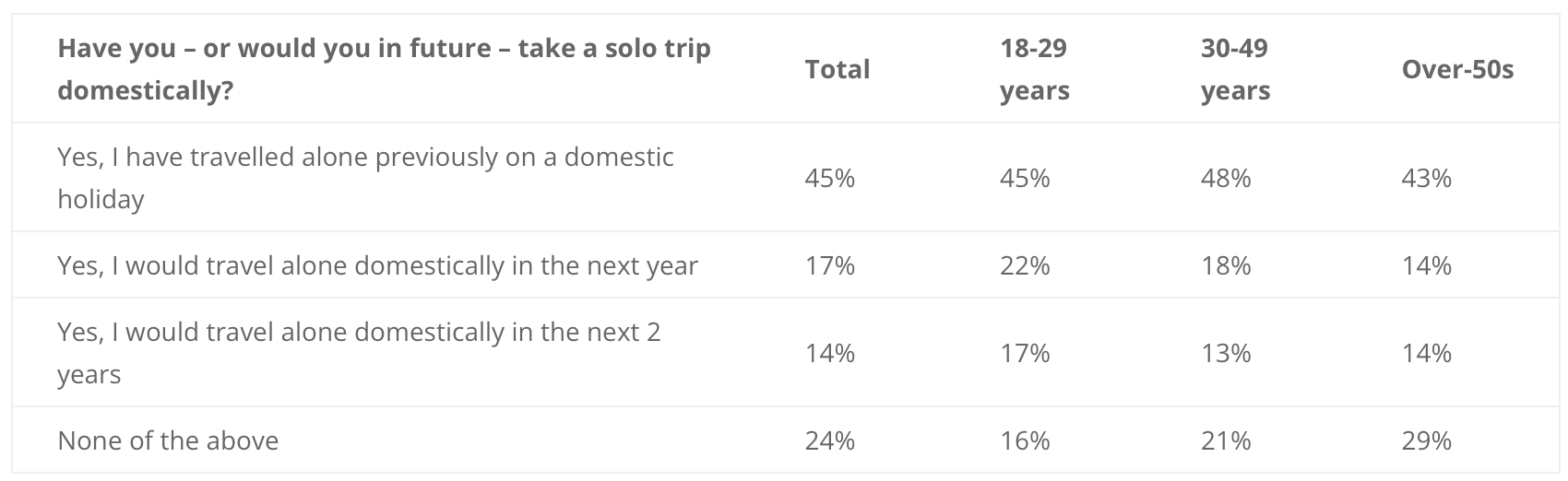Click the 21% value in None of the above row
1568x481 pixels.
(x=1226, y=440)
